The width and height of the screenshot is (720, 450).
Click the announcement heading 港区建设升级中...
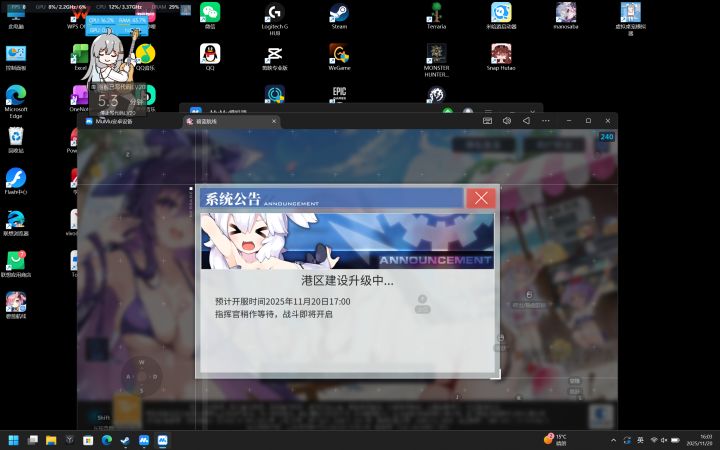click(x=347, y=281)
